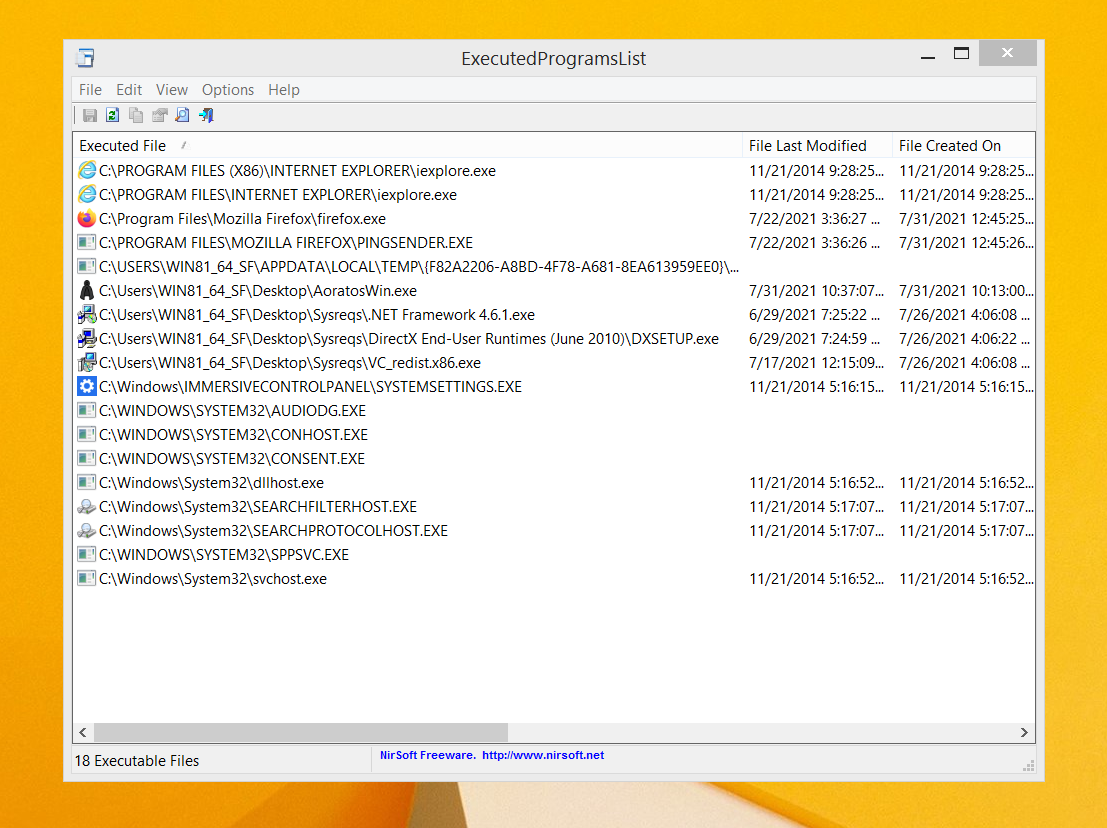Image resolution: width=1107 pixels, height=828 pixels.
Task: Click the Save floppy disk toolbar icon
Action: pyautogui.click(x=90, y=115)
